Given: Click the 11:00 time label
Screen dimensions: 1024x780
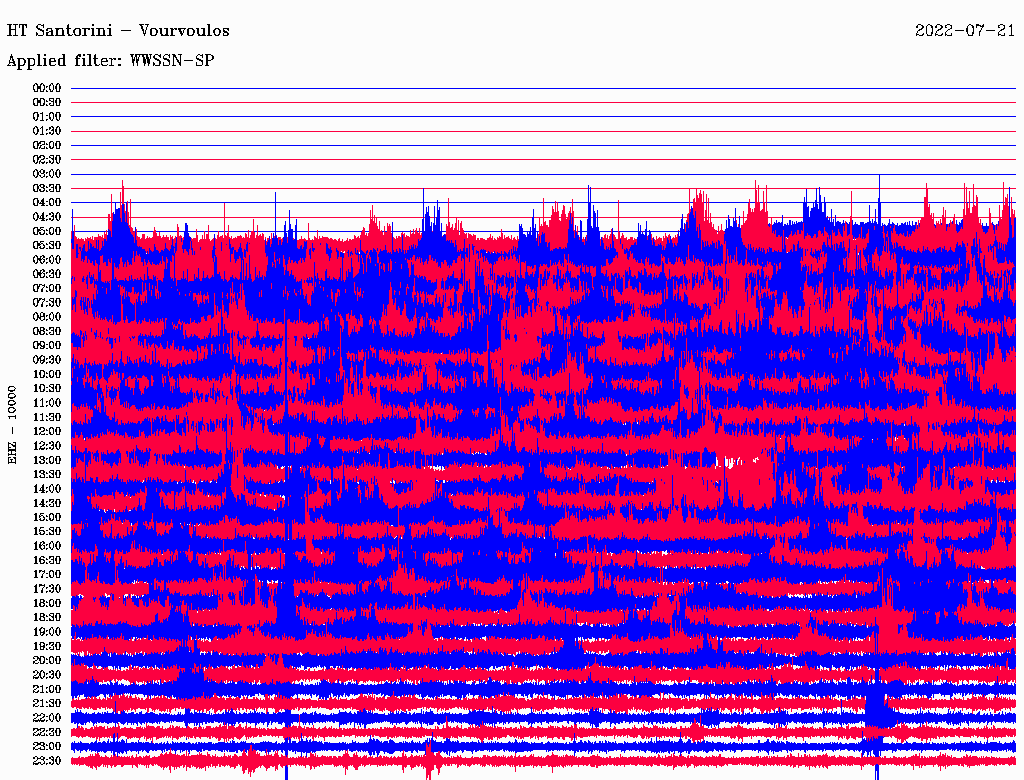Looking at the screenshot, I should point(47,402).
